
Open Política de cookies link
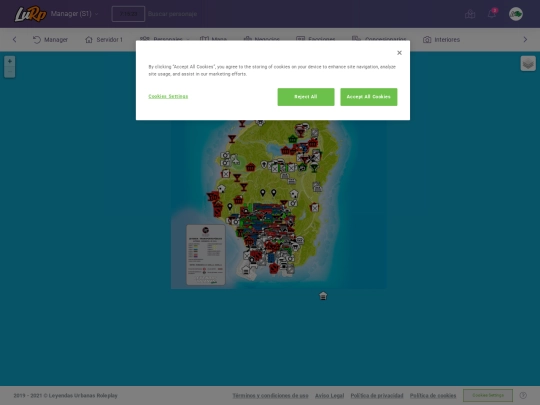point(433,395)
